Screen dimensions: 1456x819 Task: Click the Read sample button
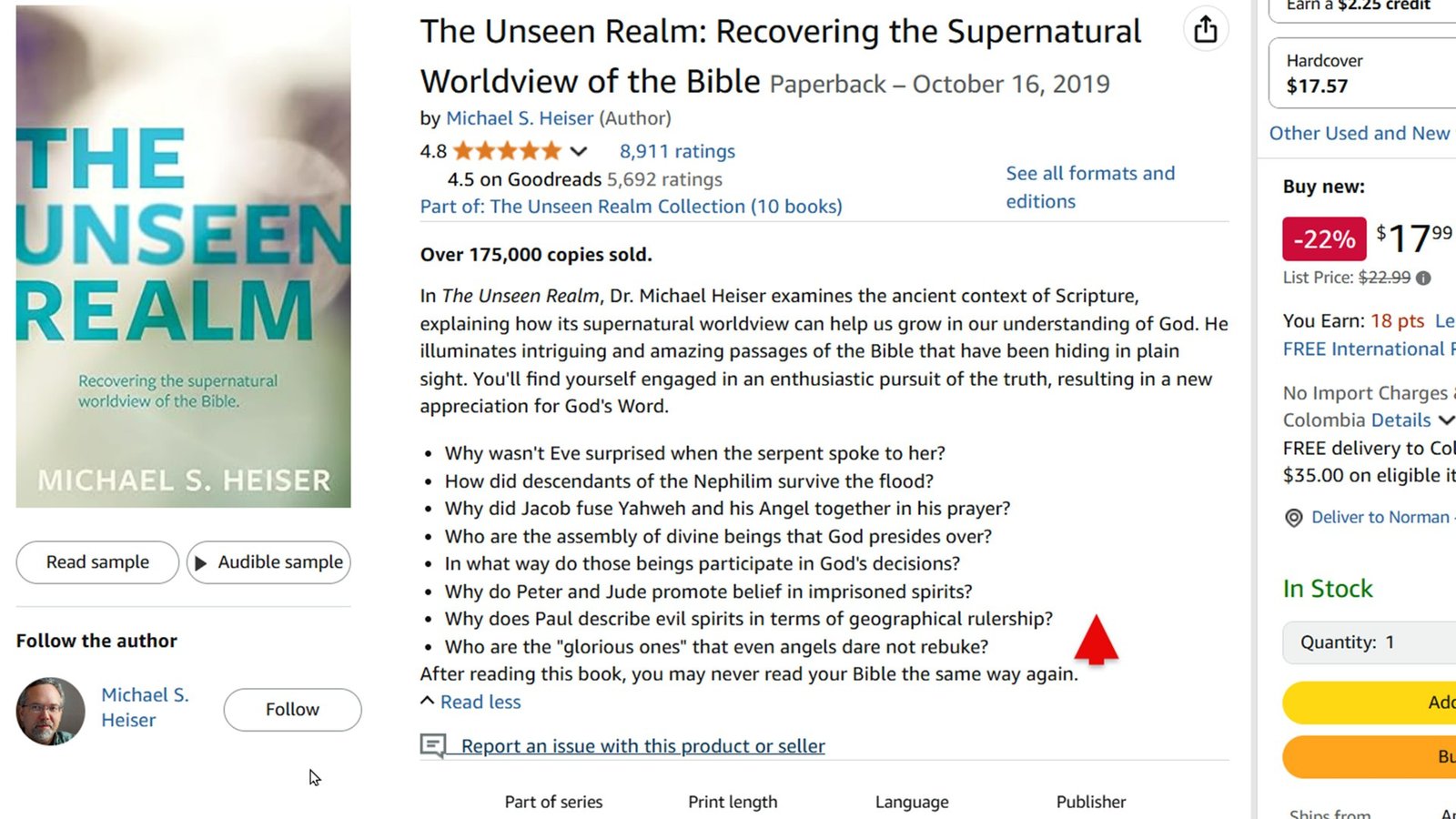point(96,562)
